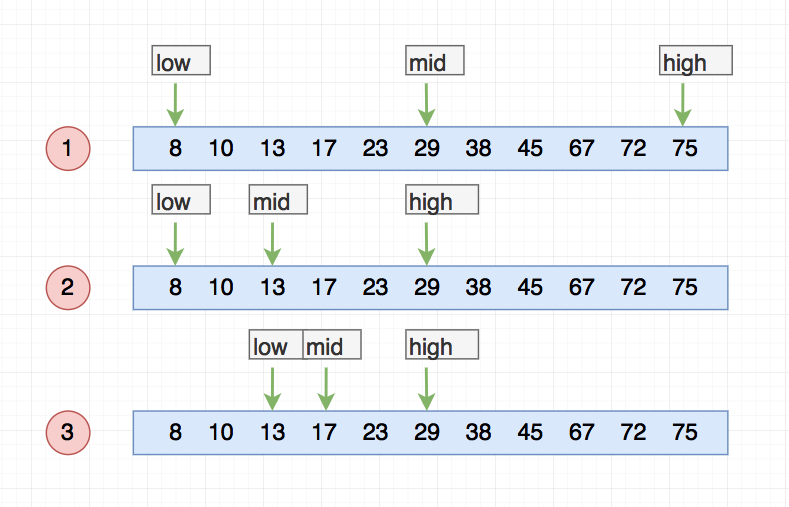
Task: Select the high label box in the third row
Action: pyautogui.click(x=442, y=345)
